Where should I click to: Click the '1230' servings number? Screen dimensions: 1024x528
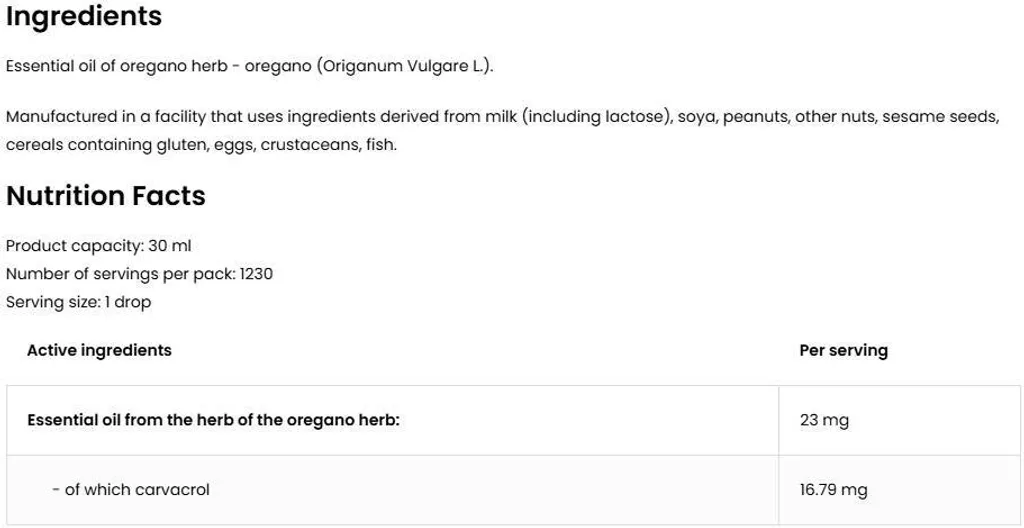click(x=256, y=274)
